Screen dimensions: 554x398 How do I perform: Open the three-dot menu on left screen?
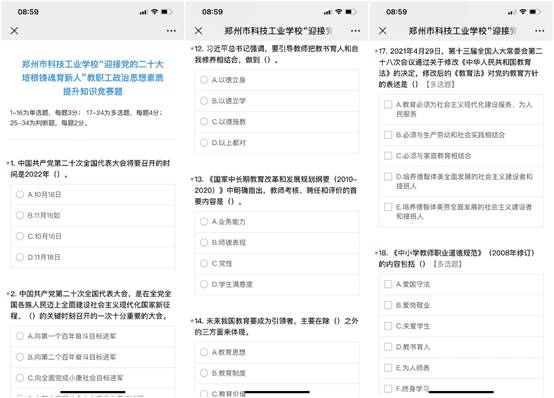point(171,31)
